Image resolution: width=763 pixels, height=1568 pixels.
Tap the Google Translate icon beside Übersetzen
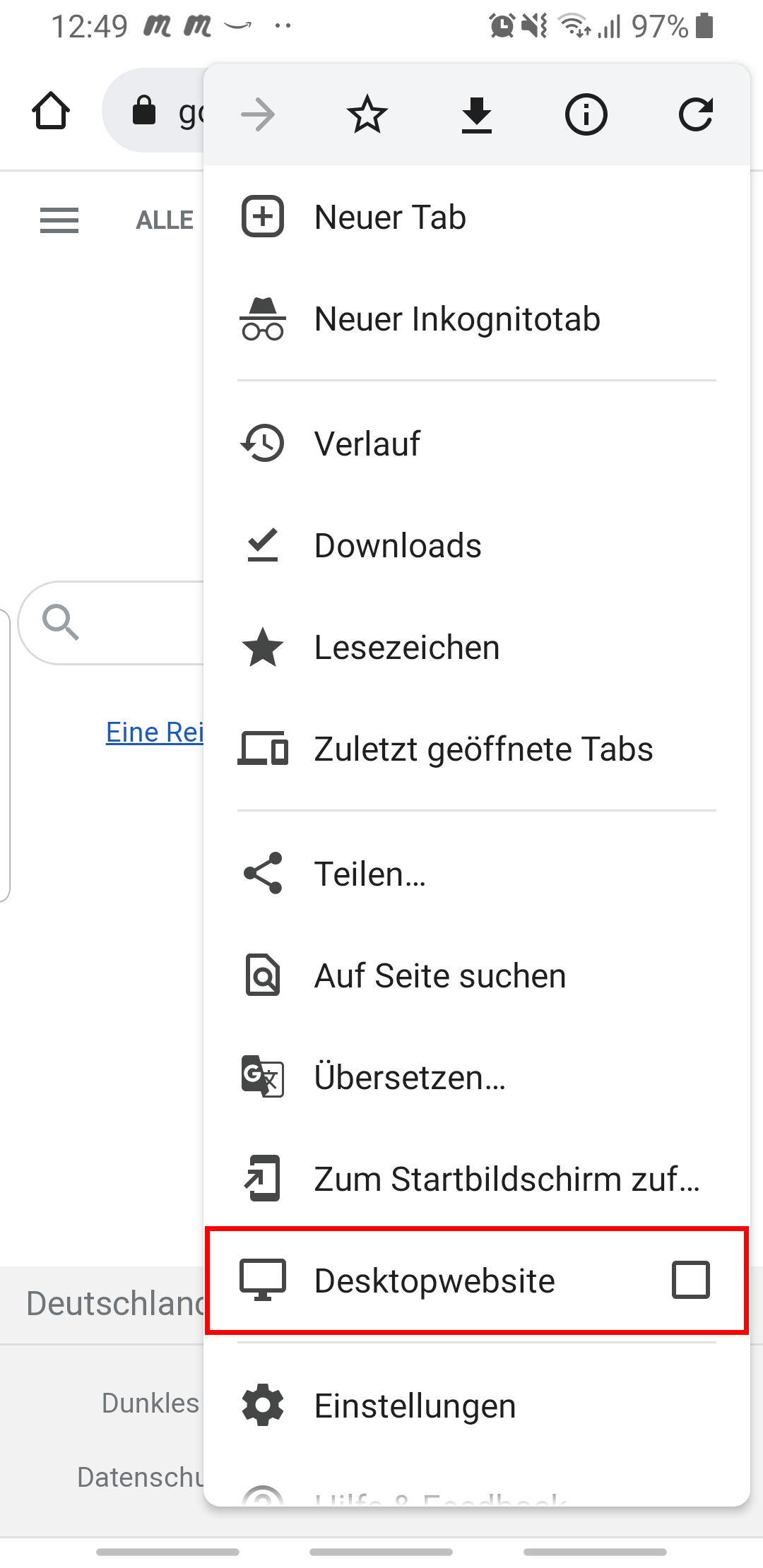[x=262, y=1076]
